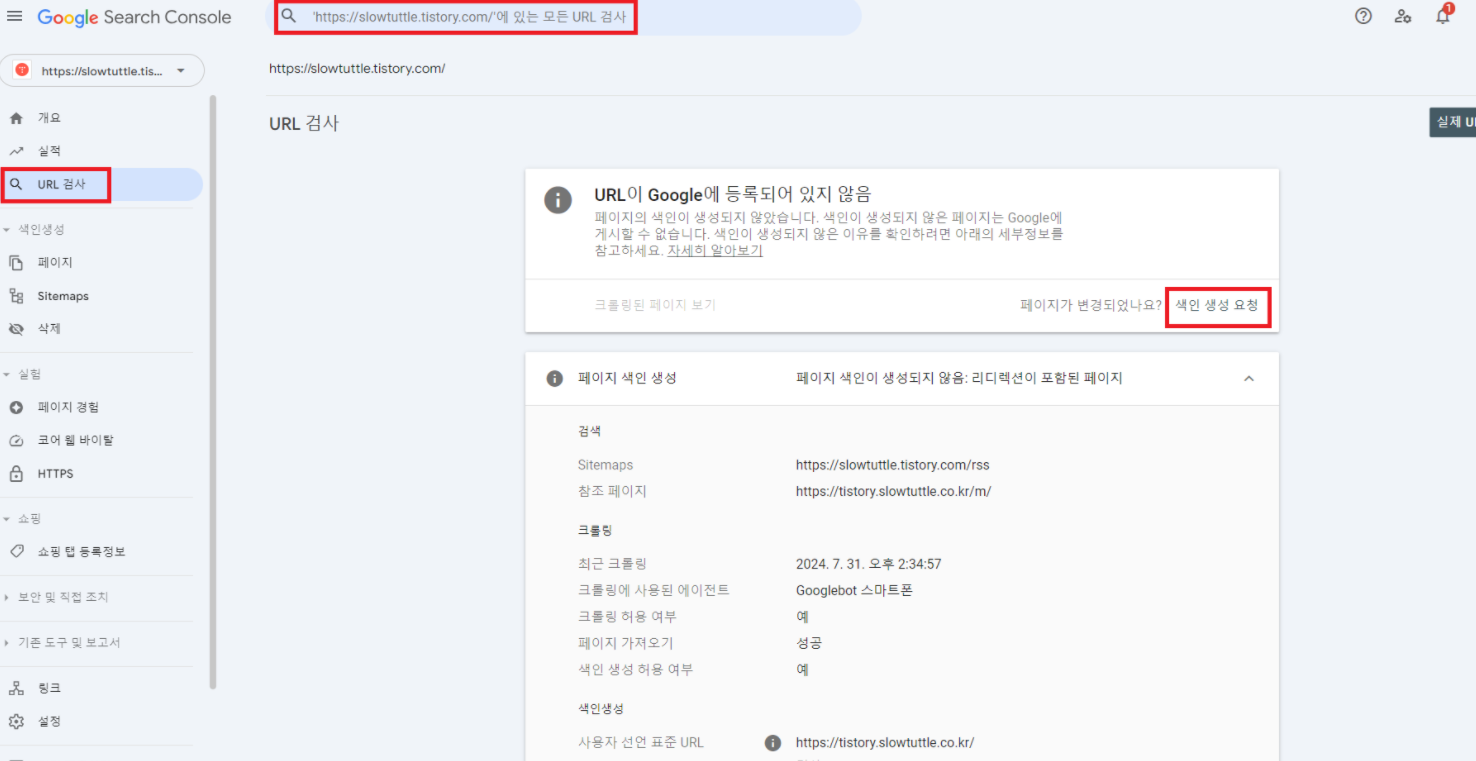Click the sidebar vertical scrollbar
The height and width of the screenshot is (761, 1476).
point(212,392)
